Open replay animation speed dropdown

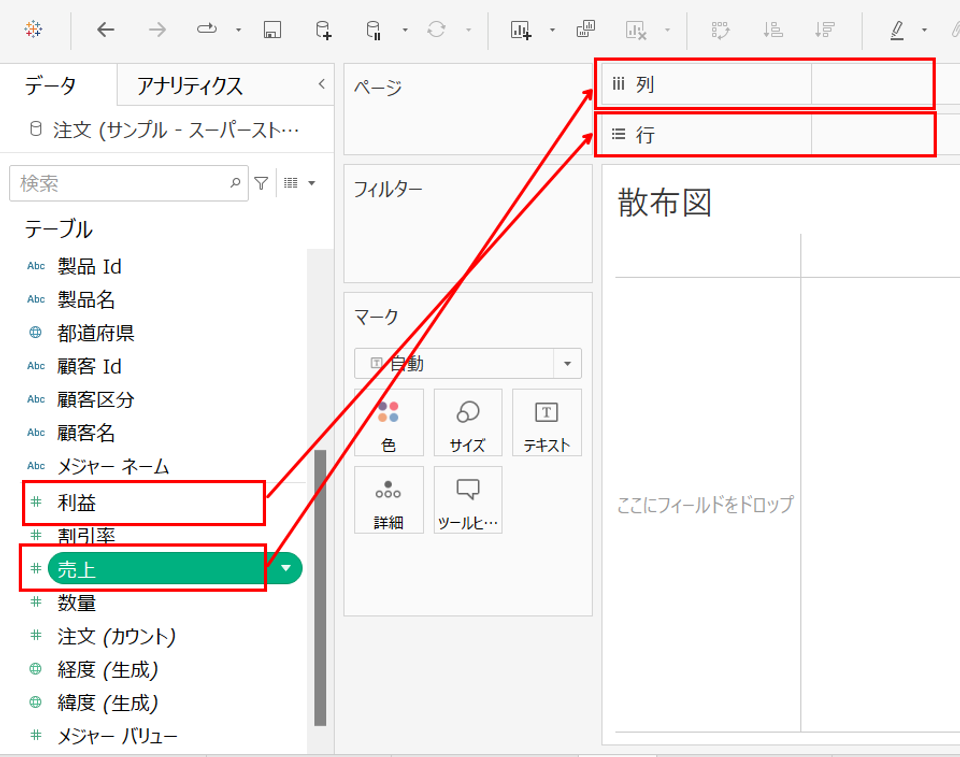(x=238, y=29)
